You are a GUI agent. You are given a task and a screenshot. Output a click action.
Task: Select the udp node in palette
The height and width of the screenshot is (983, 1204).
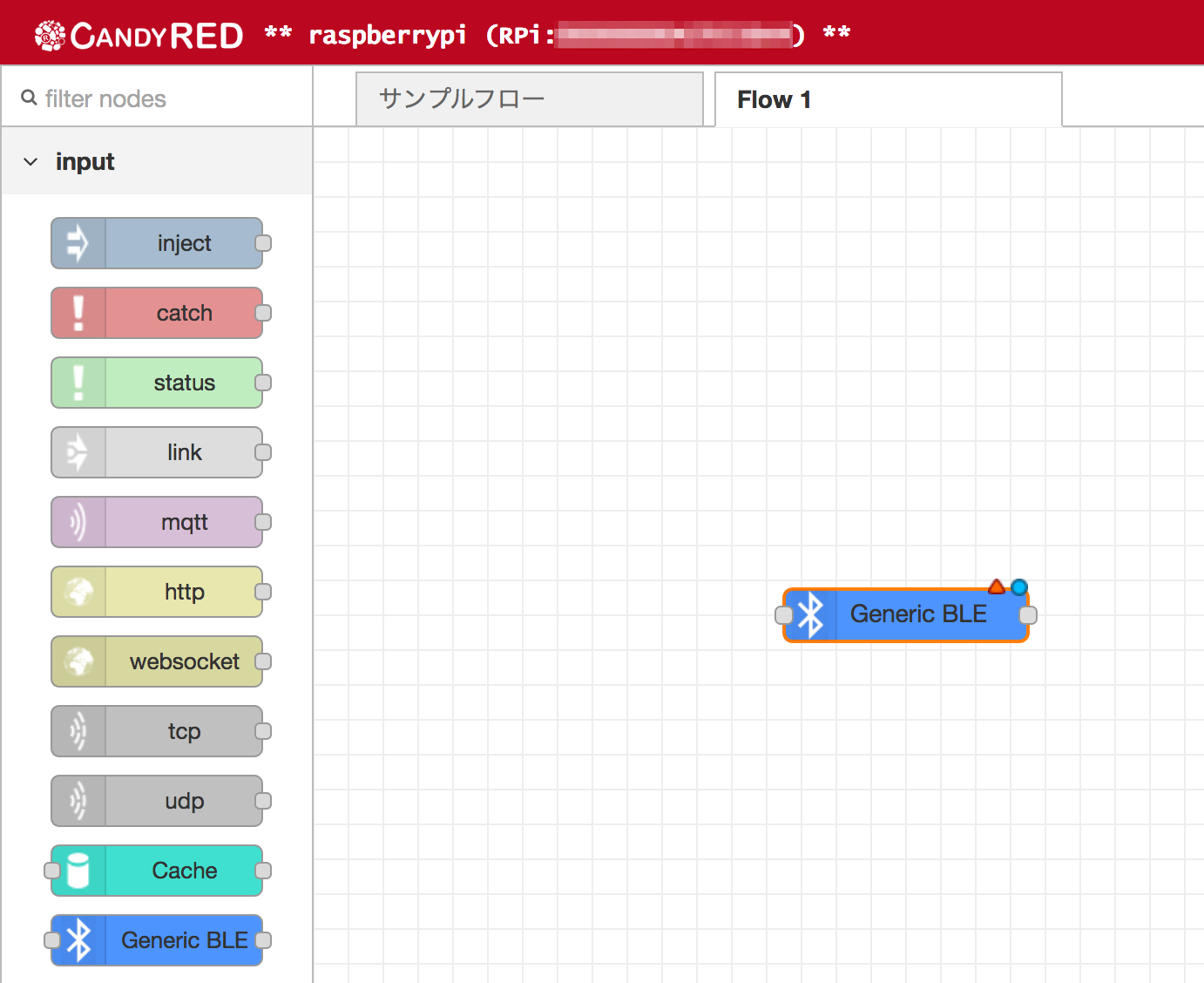pos(157,801)
